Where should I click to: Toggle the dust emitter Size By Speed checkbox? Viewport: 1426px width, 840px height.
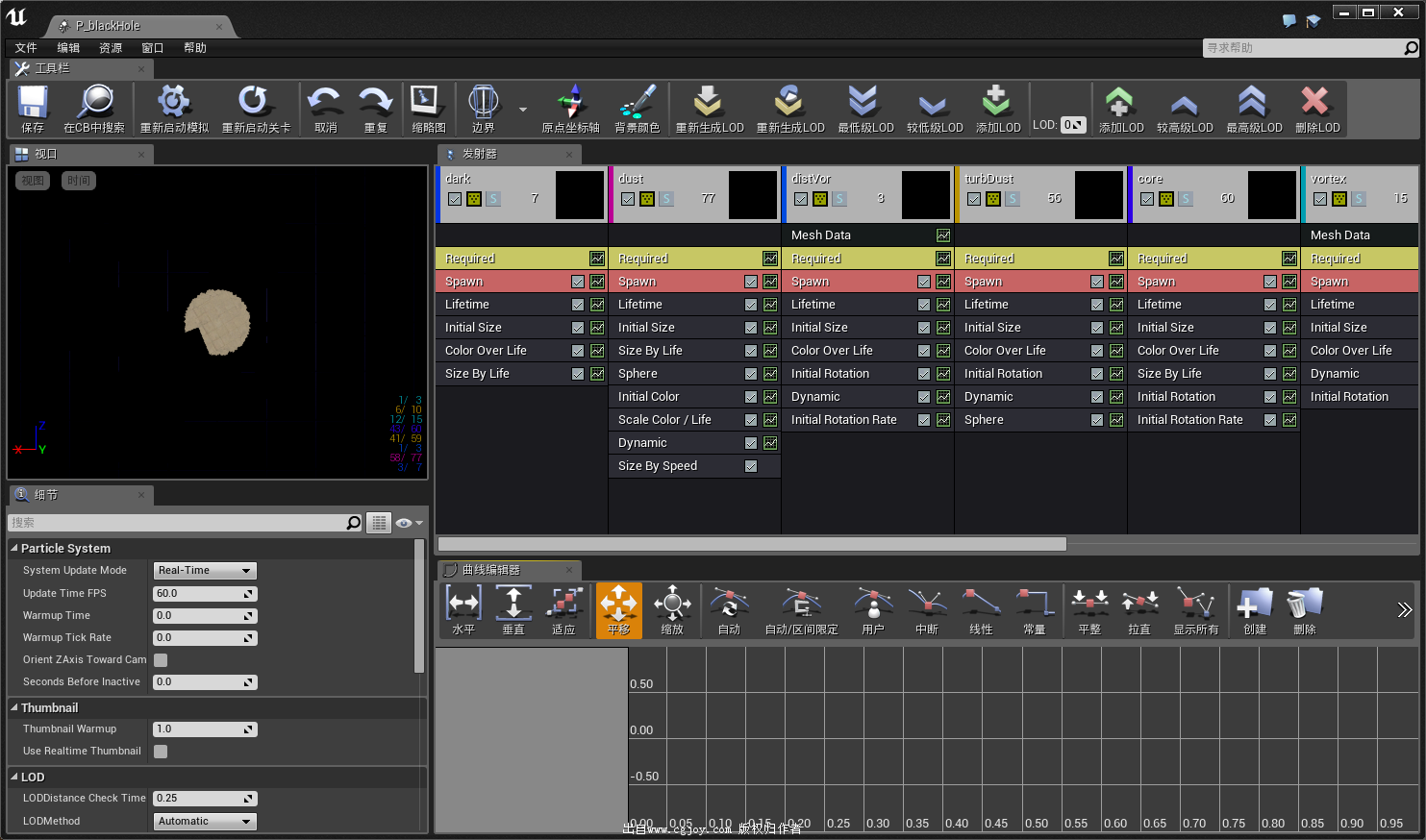(x=751, y=466)
